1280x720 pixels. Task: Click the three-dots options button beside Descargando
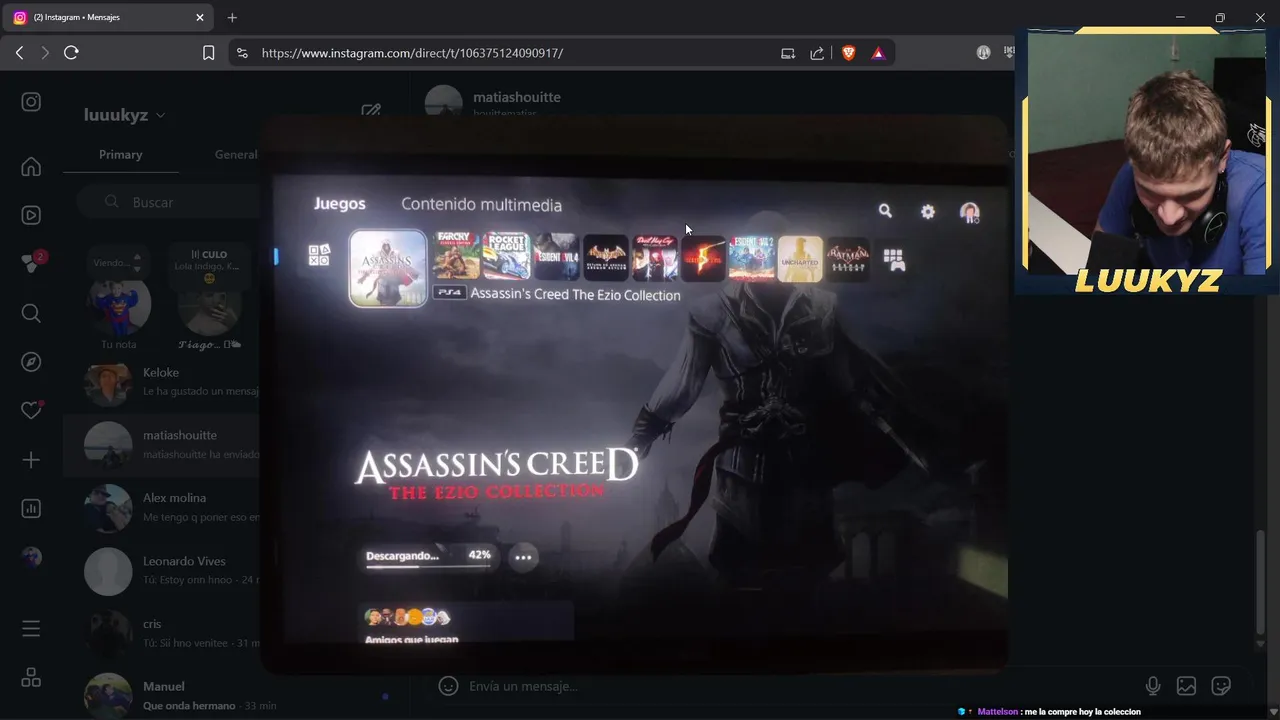[x=523, y=557]
